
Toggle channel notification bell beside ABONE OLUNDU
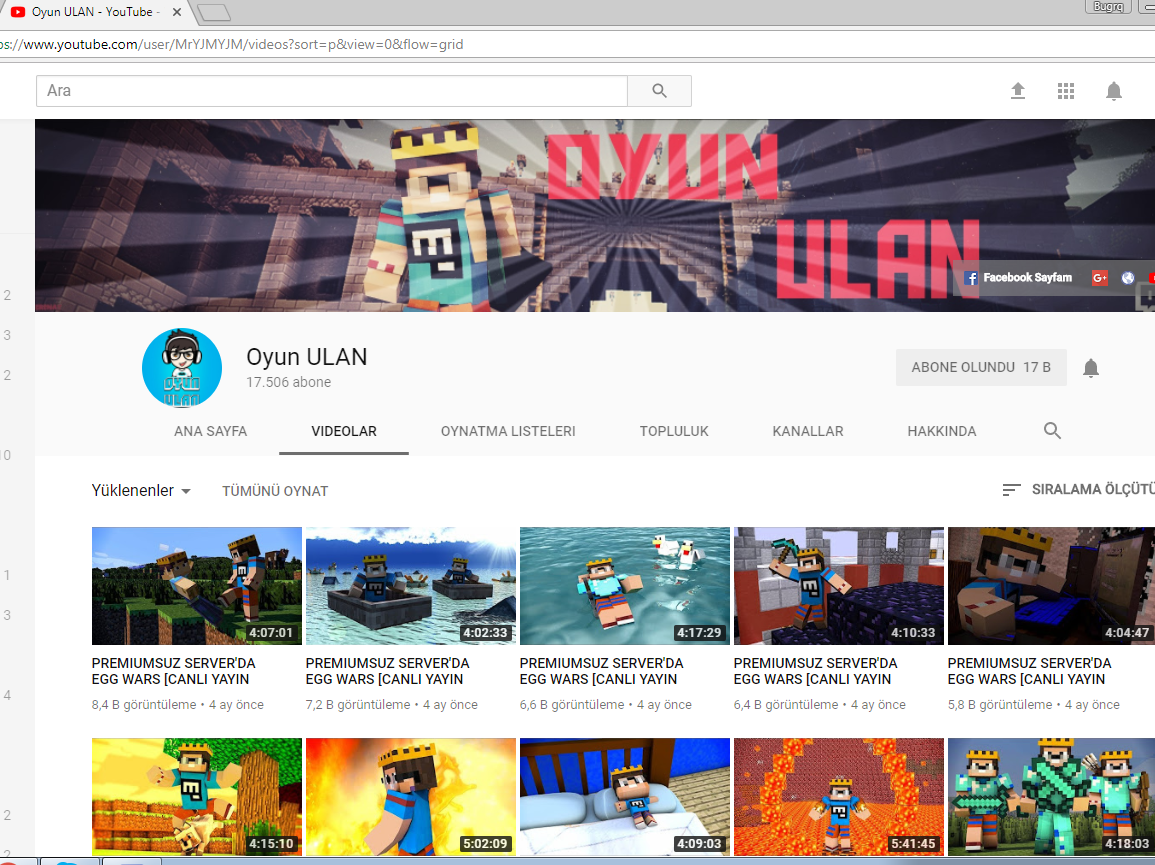[1091, 368]
